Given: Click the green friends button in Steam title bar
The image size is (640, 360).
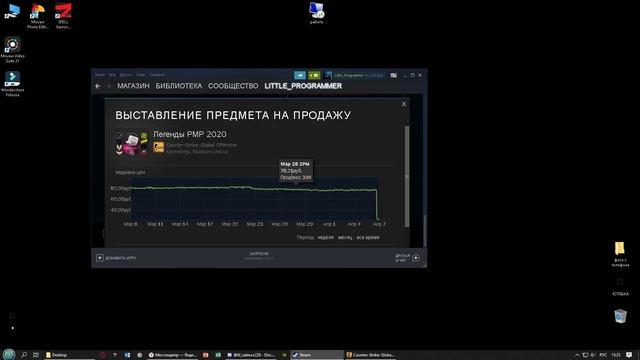Looking at the screenshot, I should click(314, 75).
